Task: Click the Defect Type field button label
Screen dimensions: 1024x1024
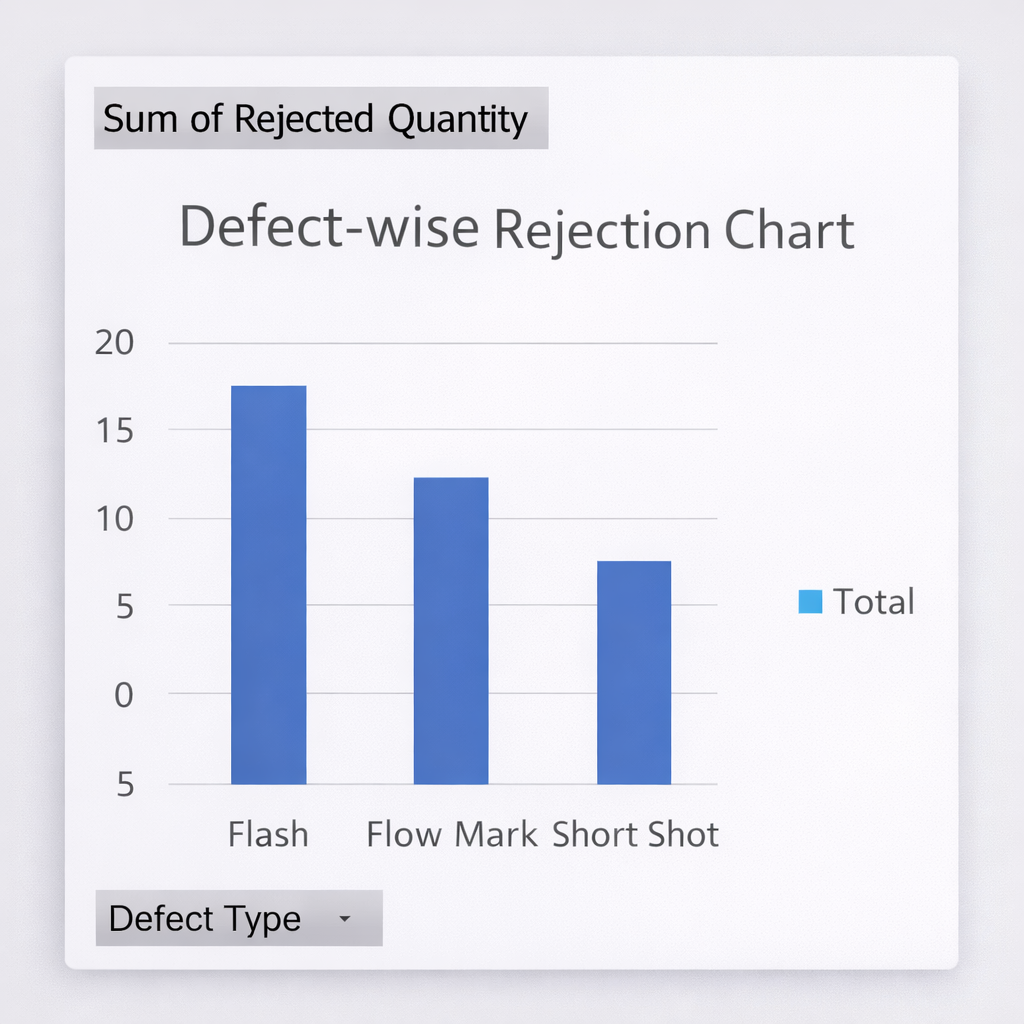Action: pyautogui.click(x=205, y=918)
